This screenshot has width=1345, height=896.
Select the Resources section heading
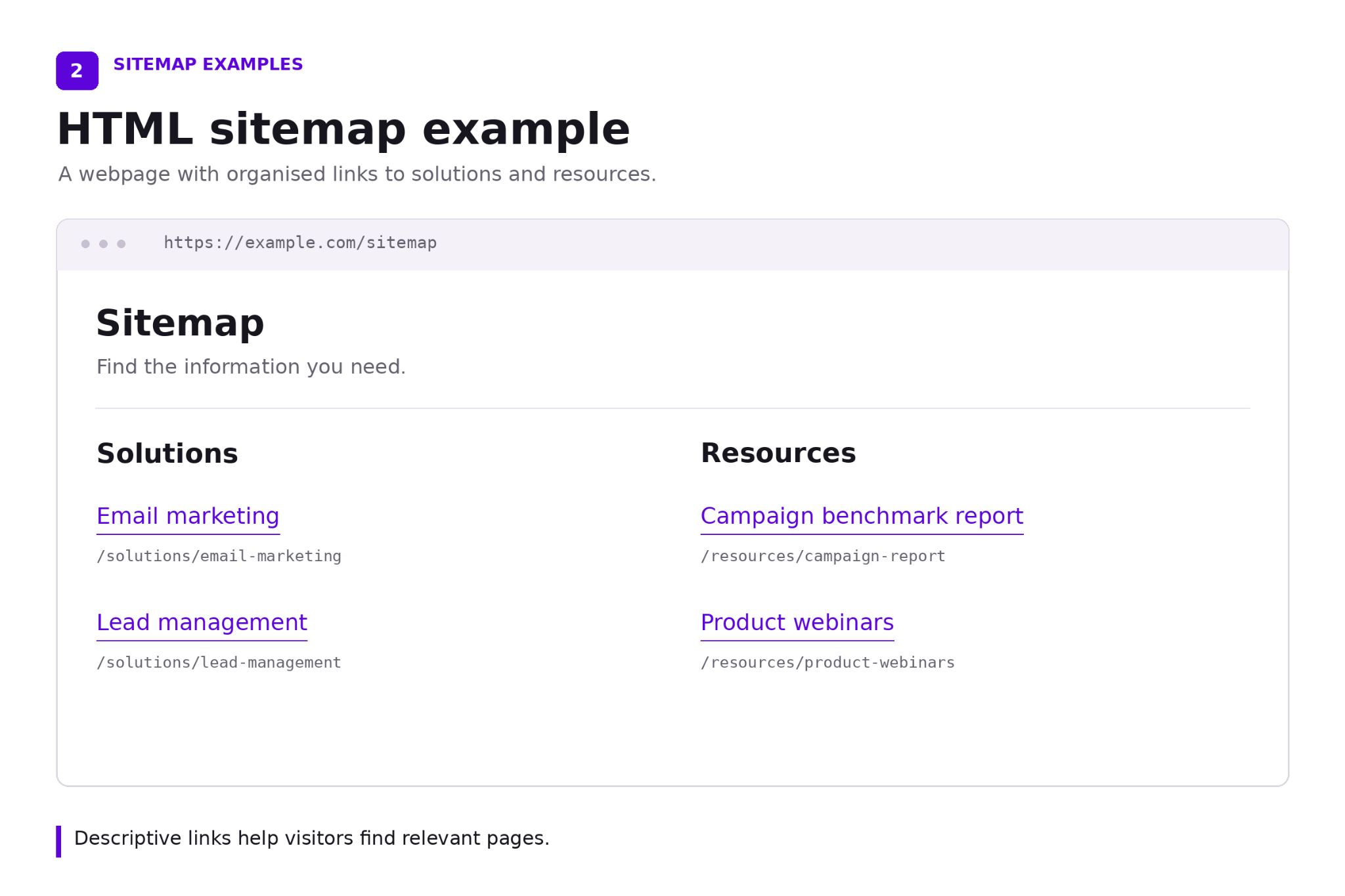tap(778, 454)
